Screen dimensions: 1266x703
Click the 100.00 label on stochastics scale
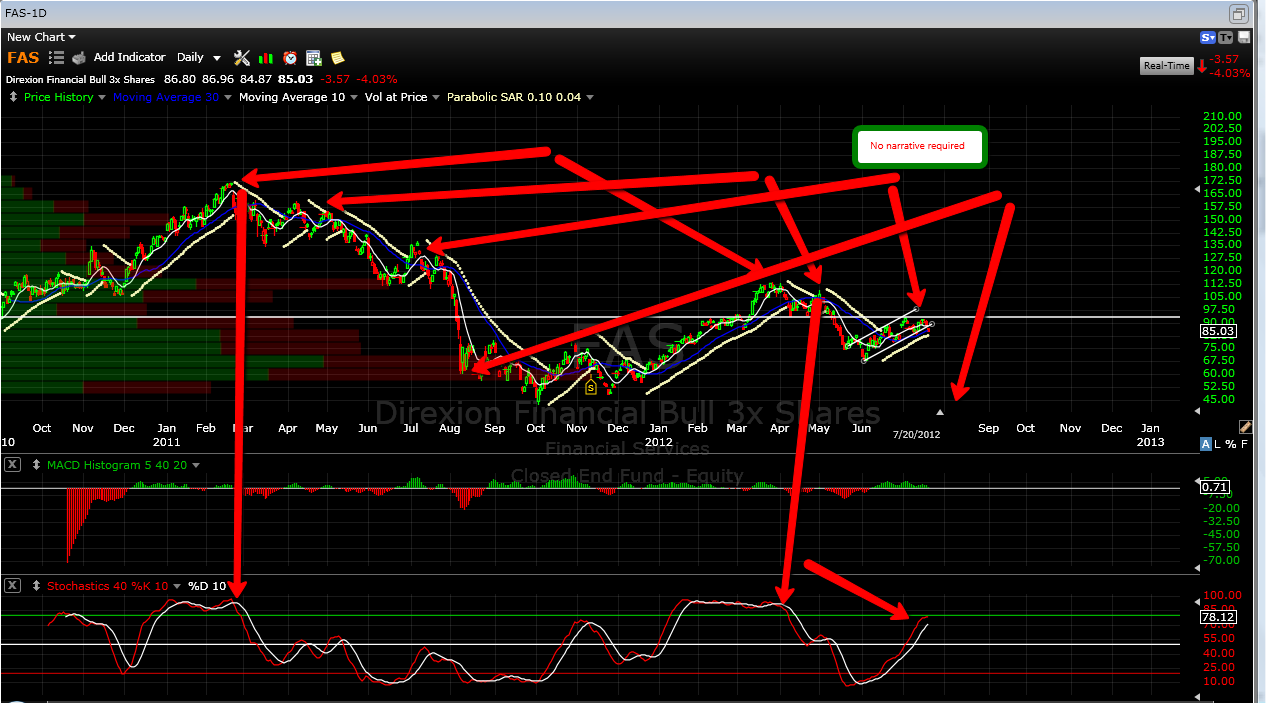click(x=1223, y=595)
